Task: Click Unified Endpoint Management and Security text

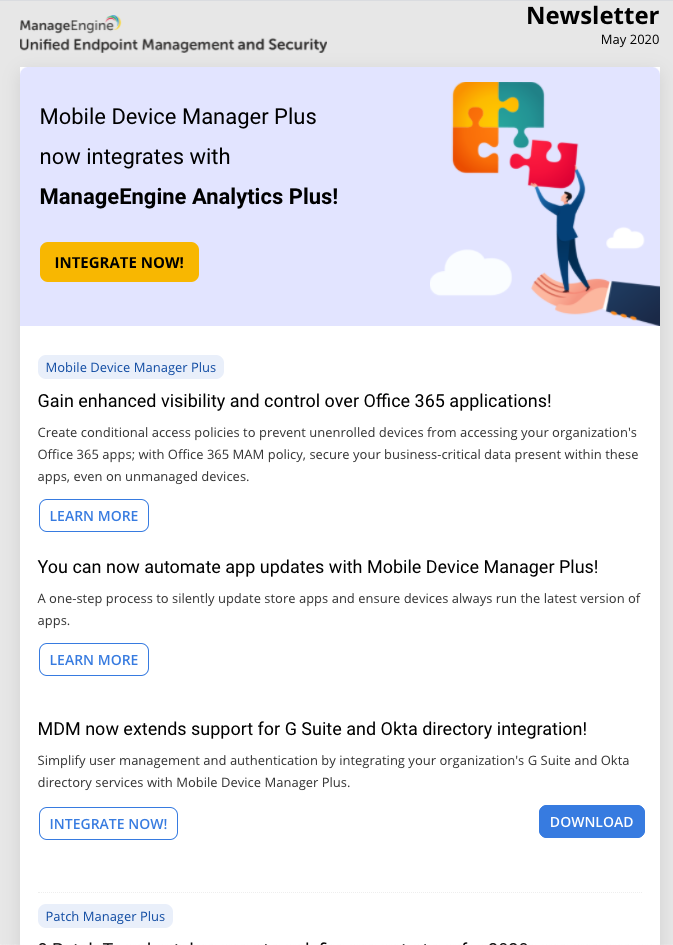Action: [x=174, y=45]
